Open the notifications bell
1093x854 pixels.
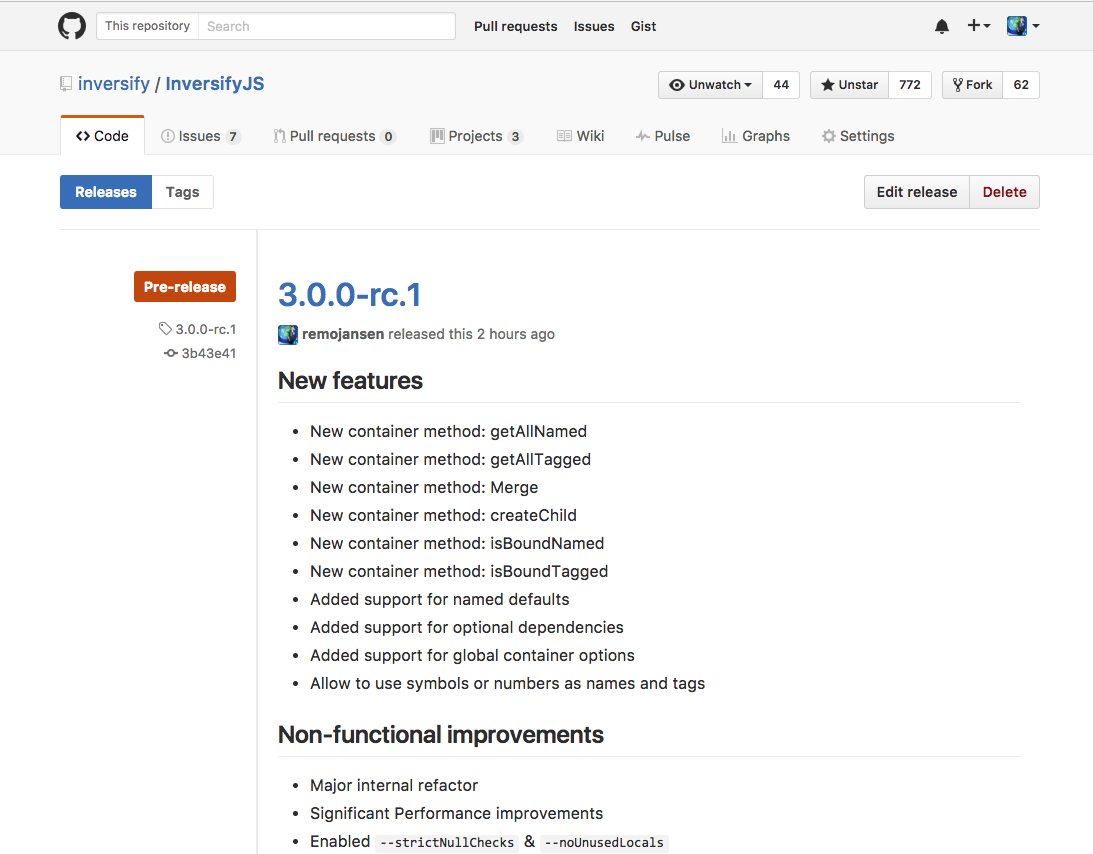[942, 26]
